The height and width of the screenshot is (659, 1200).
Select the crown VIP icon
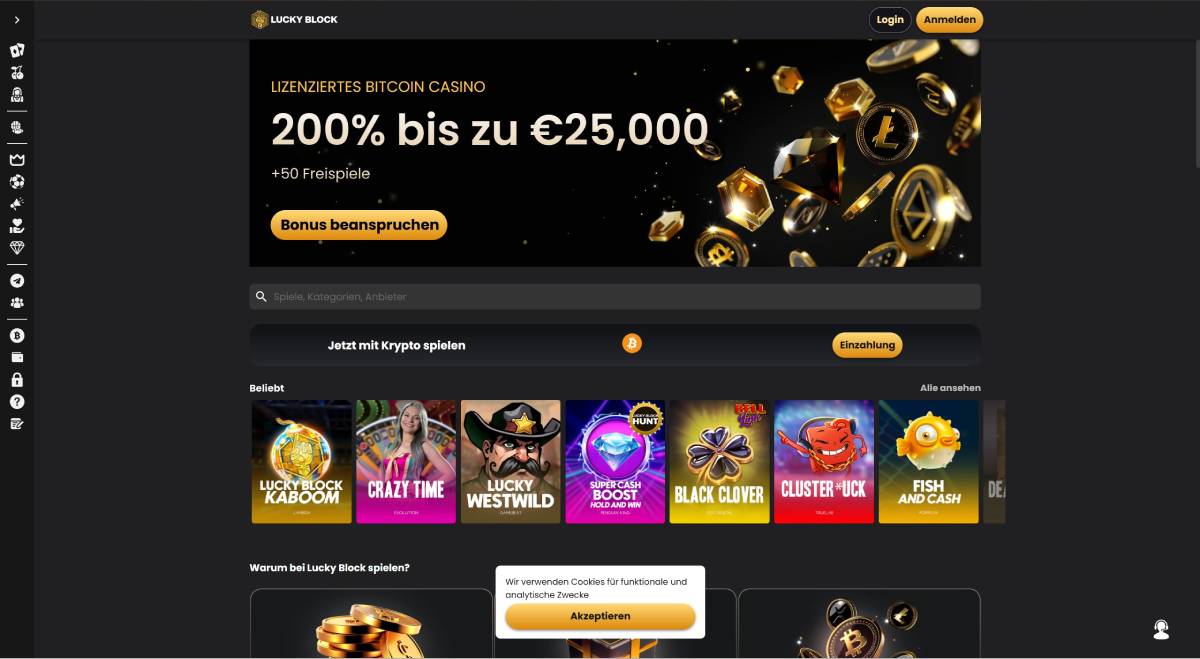pos(17,159)
